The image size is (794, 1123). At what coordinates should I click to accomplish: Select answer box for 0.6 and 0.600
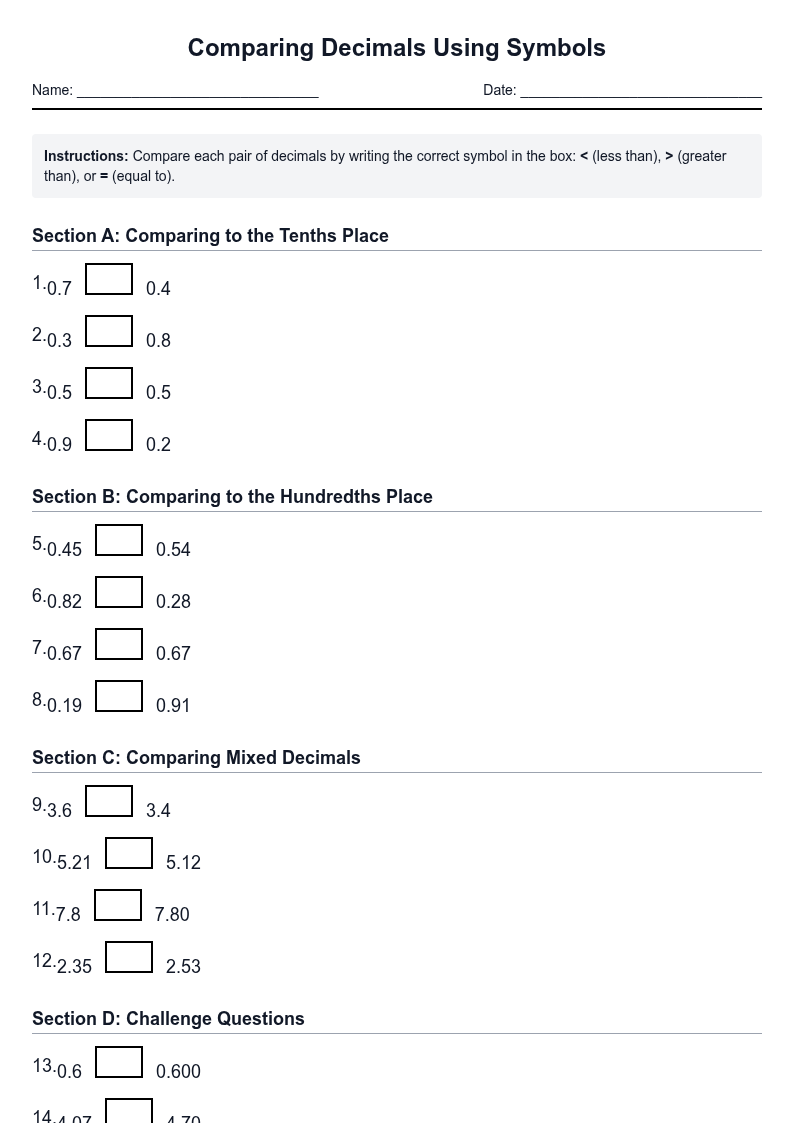tap(119, 1062)
